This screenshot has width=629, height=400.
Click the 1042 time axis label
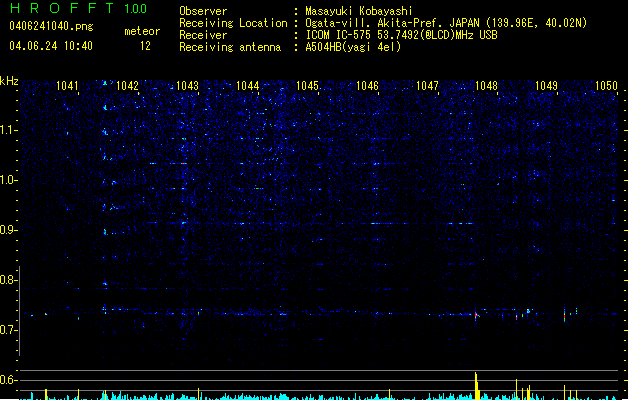127,85
